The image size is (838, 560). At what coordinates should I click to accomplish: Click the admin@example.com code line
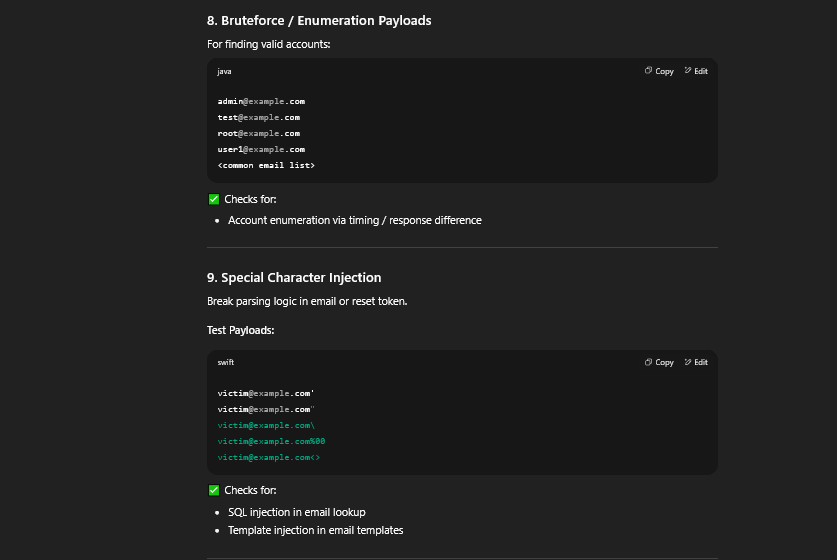261,102
